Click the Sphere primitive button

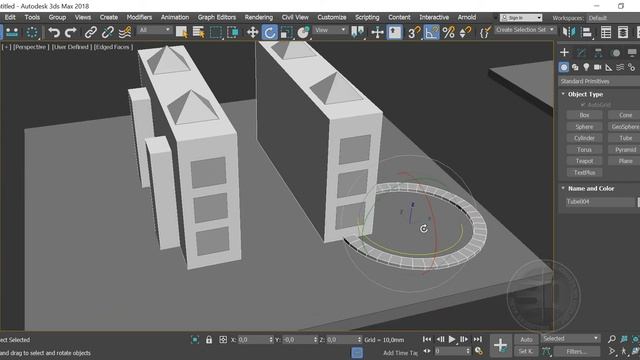coord(584,127)
